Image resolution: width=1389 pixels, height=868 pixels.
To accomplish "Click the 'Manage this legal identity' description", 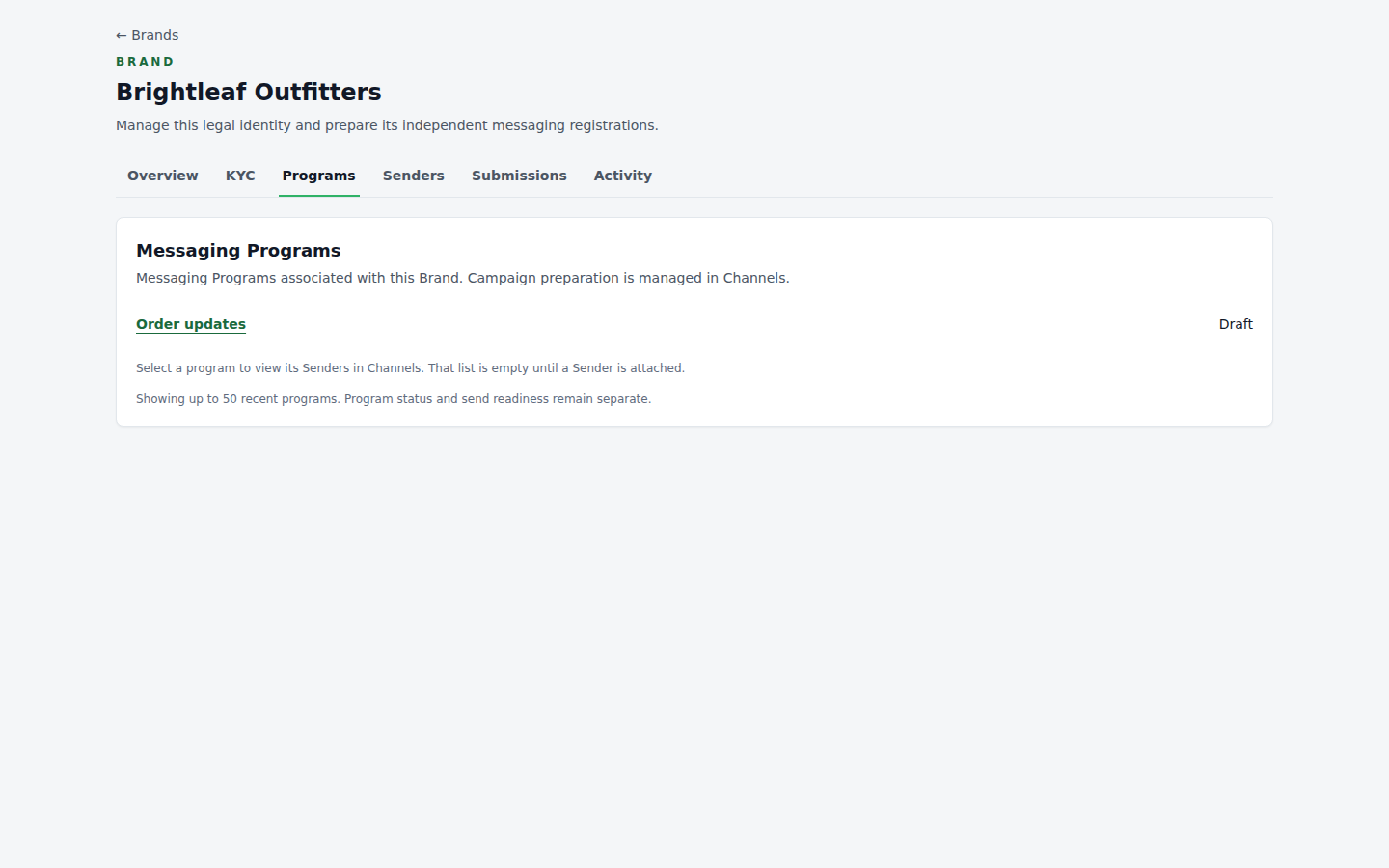I will click(387, 125).
